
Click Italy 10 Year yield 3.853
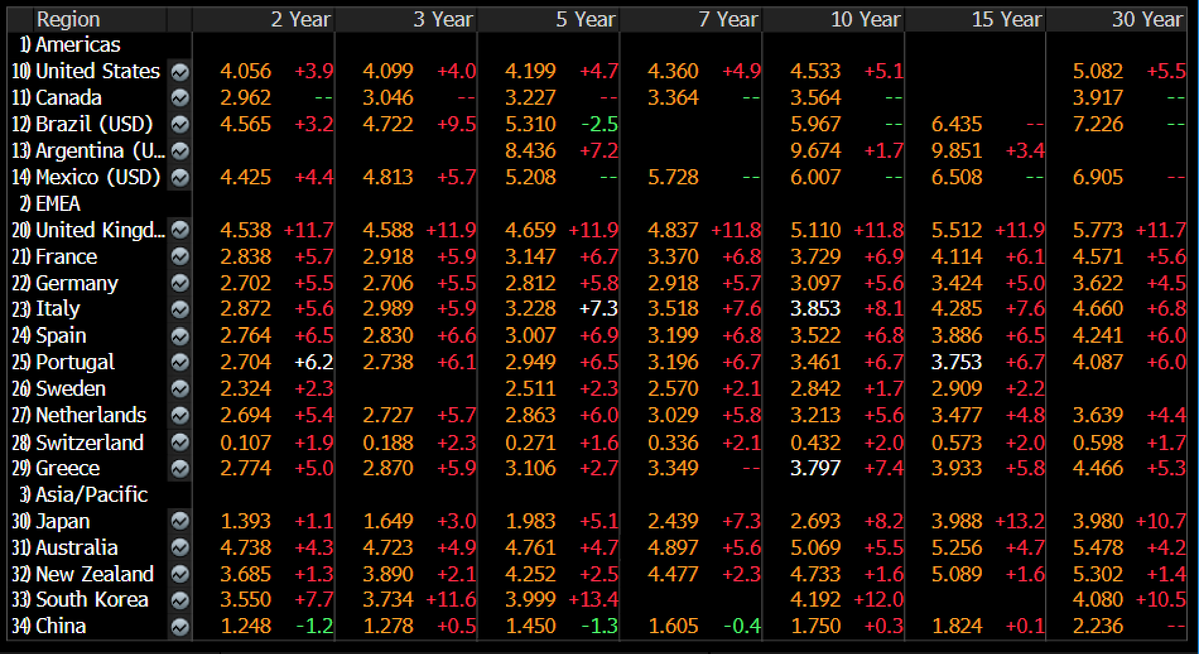816,310
